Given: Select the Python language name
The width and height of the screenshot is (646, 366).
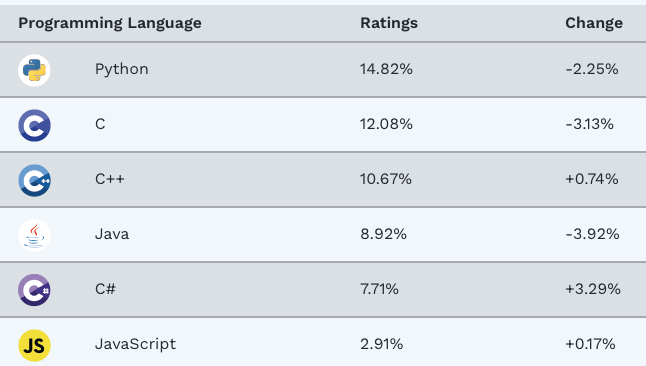Looking at the screenshot, I should point(122,69).
